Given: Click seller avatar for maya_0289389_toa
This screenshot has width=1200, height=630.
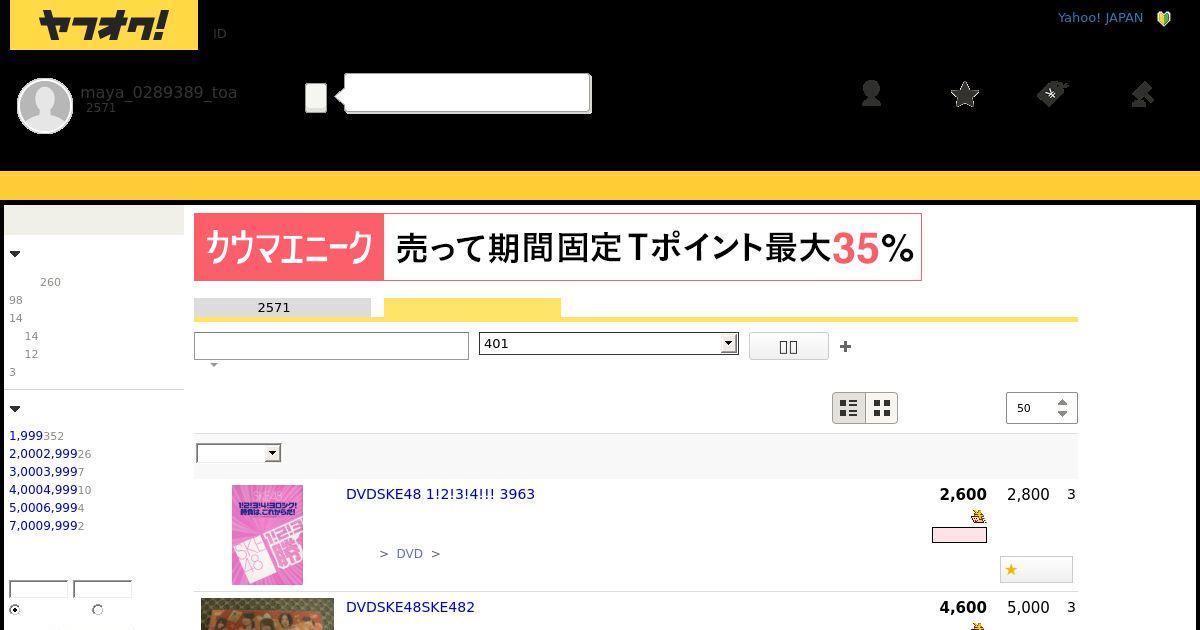Looking at the screenshot, I should click(x=45, y=105).
